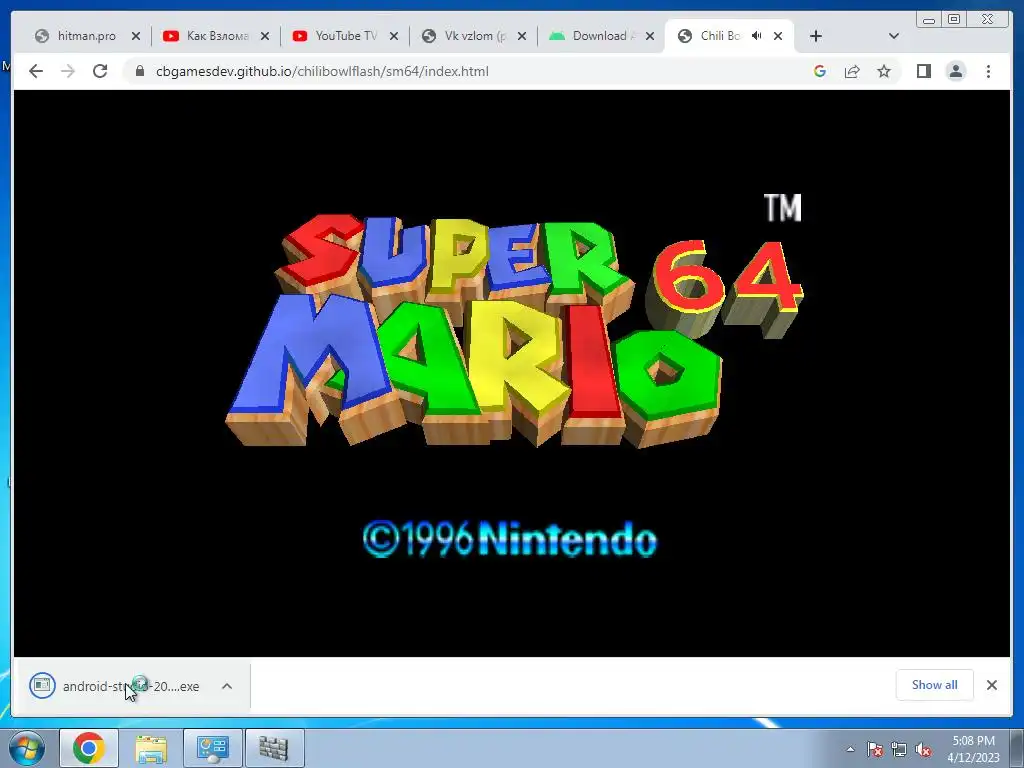Click the Super Mario 64 game canvas
The image size is (1024, 768).
[511, 373]
